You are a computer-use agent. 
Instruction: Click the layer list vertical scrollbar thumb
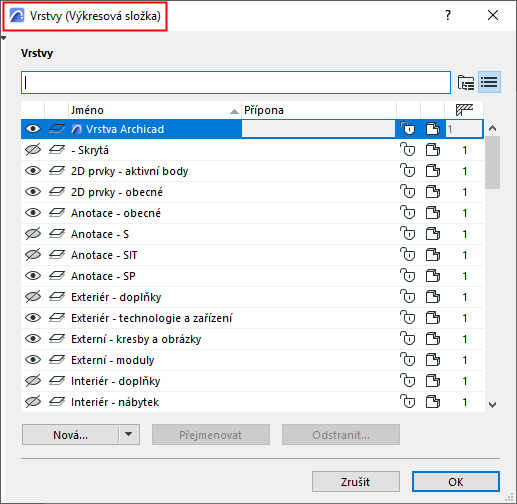pos(492,163)
